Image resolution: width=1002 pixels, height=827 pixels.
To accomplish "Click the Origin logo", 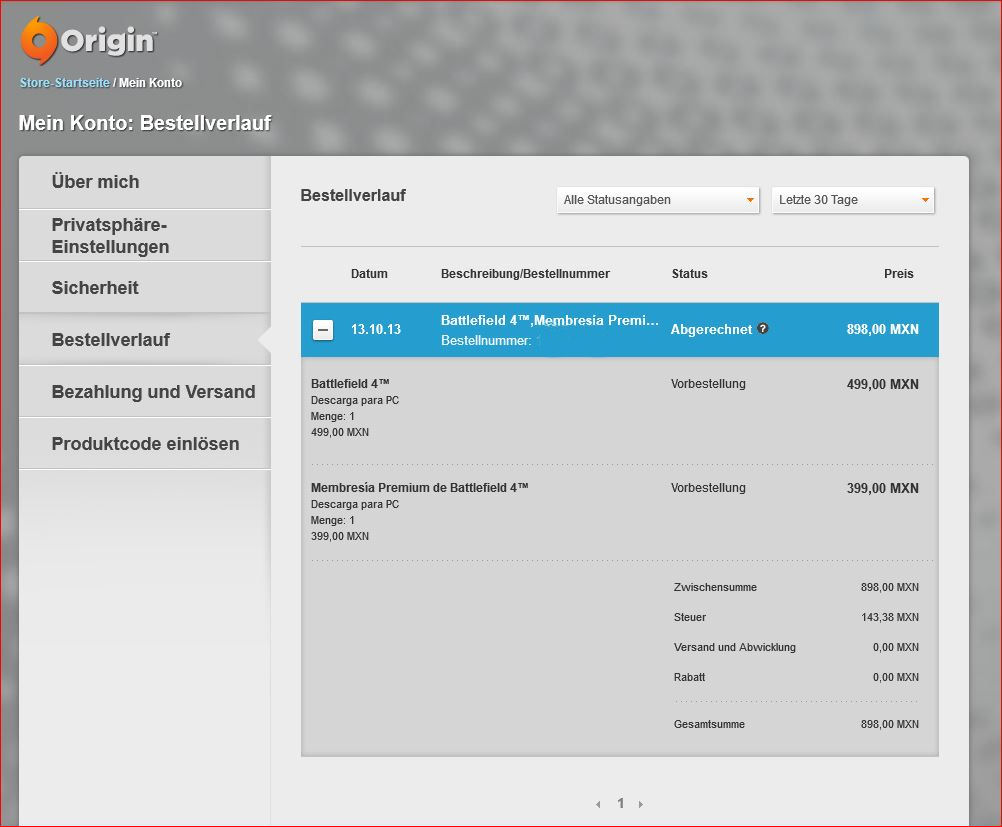I will [x=88, y=41].
